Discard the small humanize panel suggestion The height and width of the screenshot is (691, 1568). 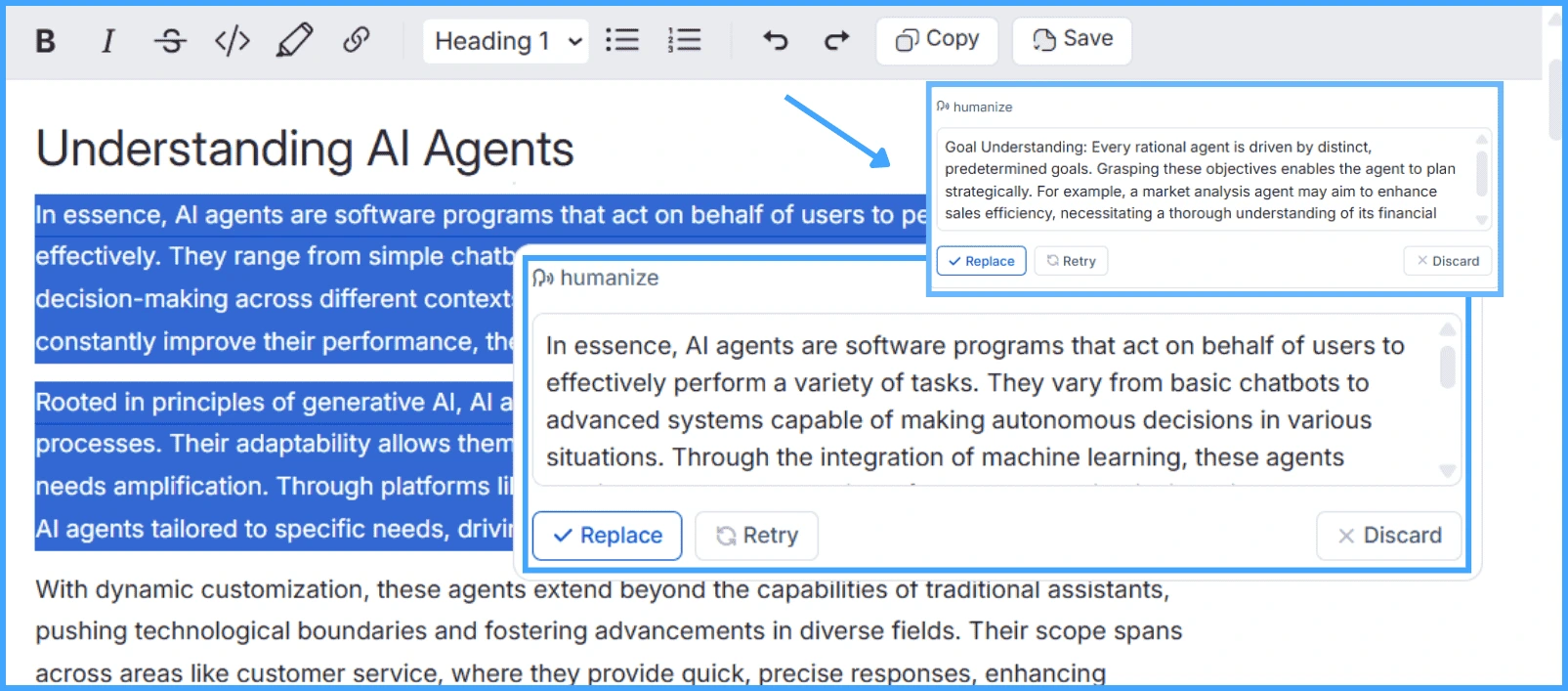pyautogui.click(x=1448, y=261)
